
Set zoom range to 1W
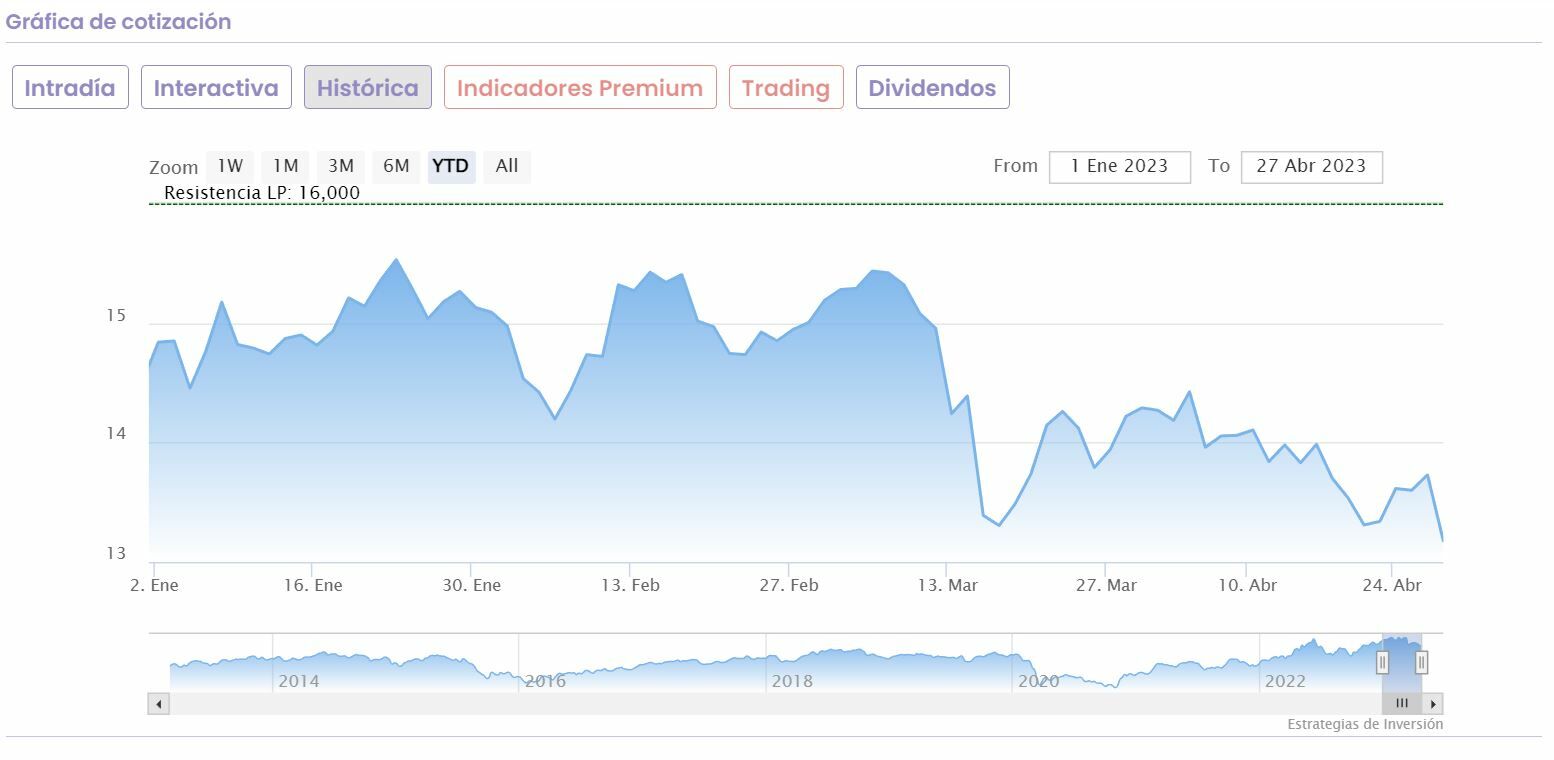pyautogui.click(x=230, y=166)
